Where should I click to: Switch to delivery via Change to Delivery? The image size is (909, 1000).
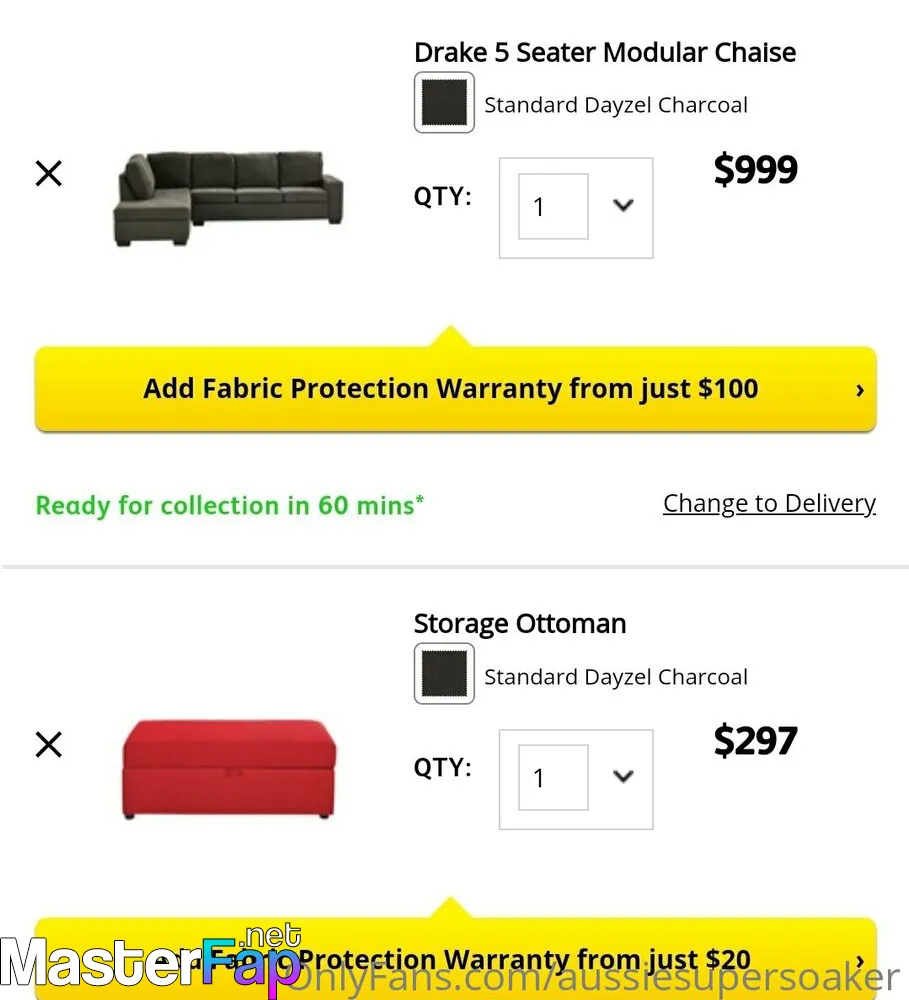click(769, 503)
